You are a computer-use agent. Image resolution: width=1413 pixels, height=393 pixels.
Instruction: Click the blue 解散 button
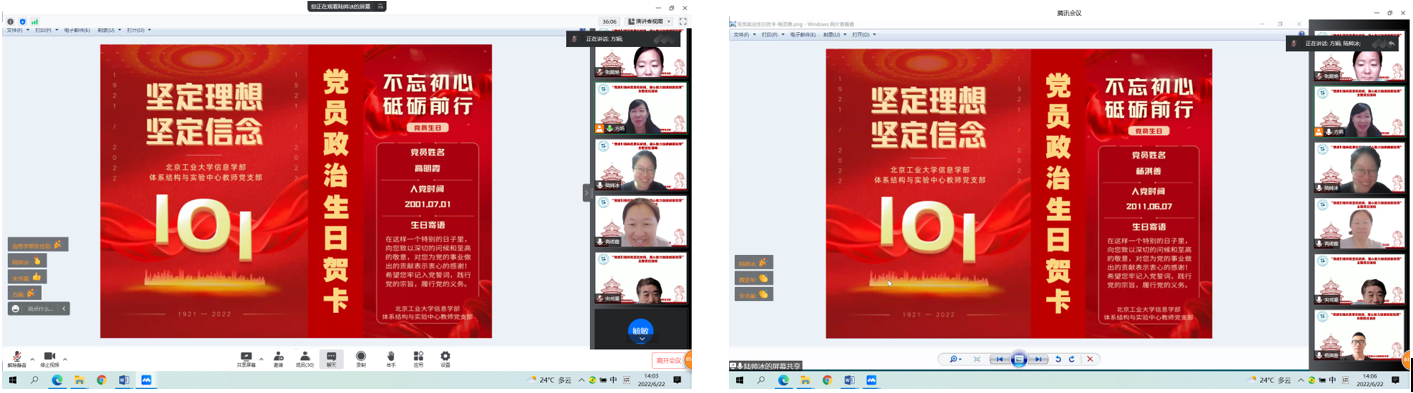(641, 330)
